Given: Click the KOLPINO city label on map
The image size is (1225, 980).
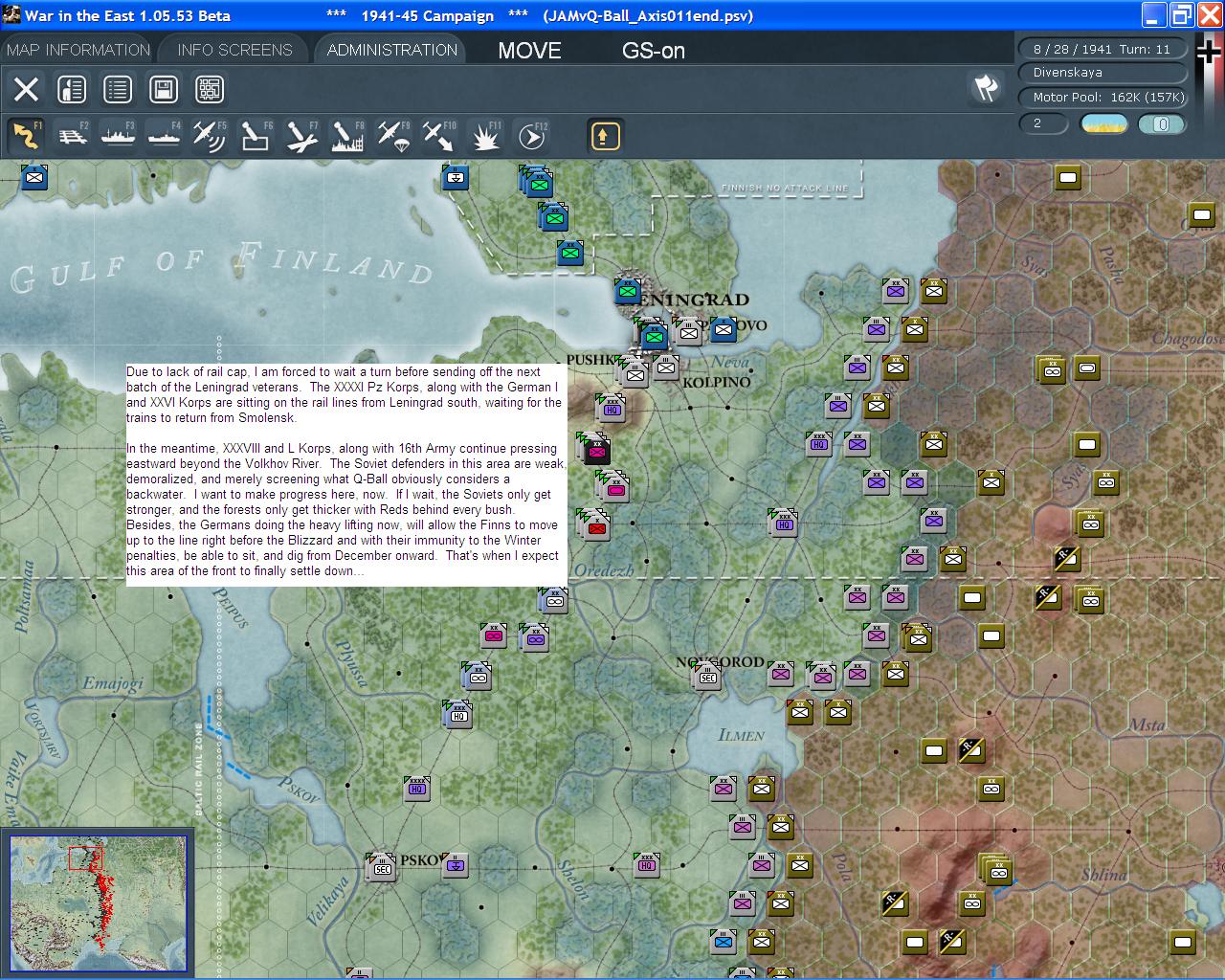Looking at the screenshot, I should click(717, 383).
